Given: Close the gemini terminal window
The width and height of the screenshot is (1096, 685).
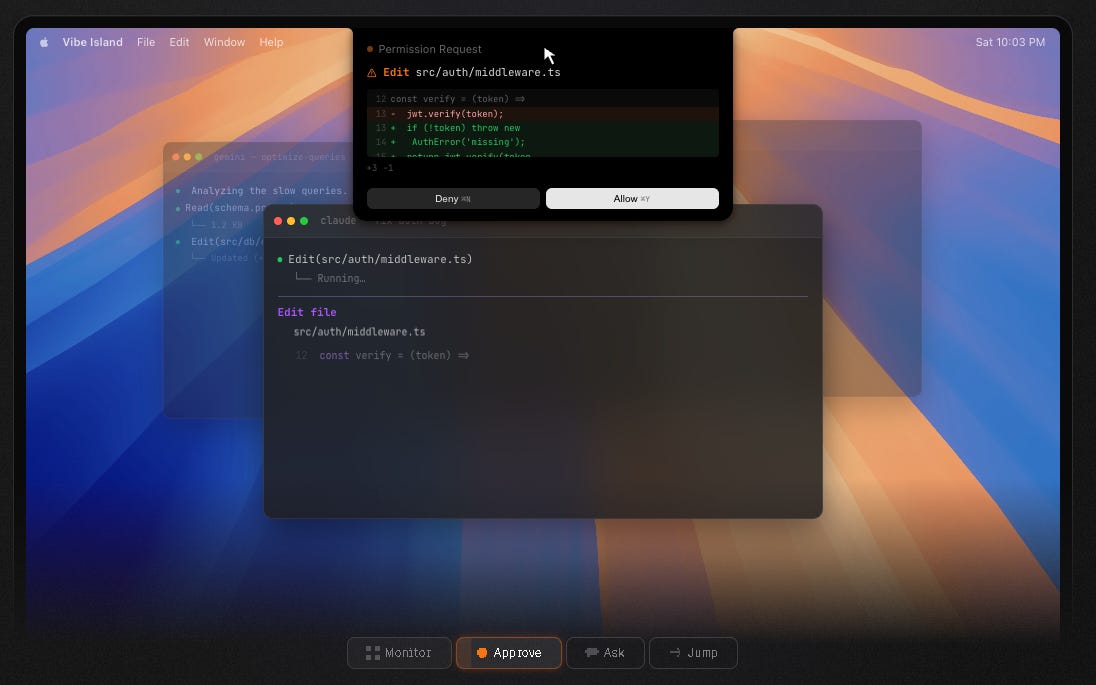Looking at the screenshot, I should click(x=175, y=157).
